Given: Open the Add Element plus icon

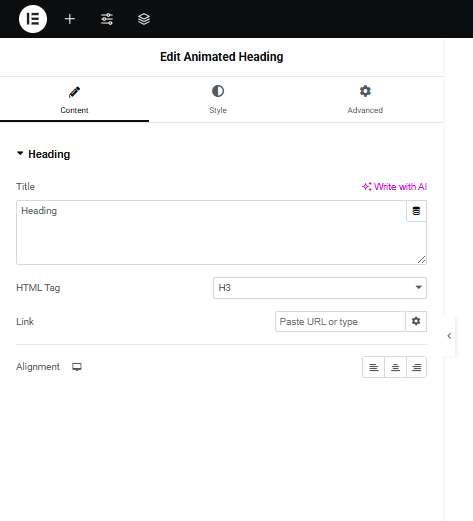Looking at the screenshot, I should [x=70, y=19].
